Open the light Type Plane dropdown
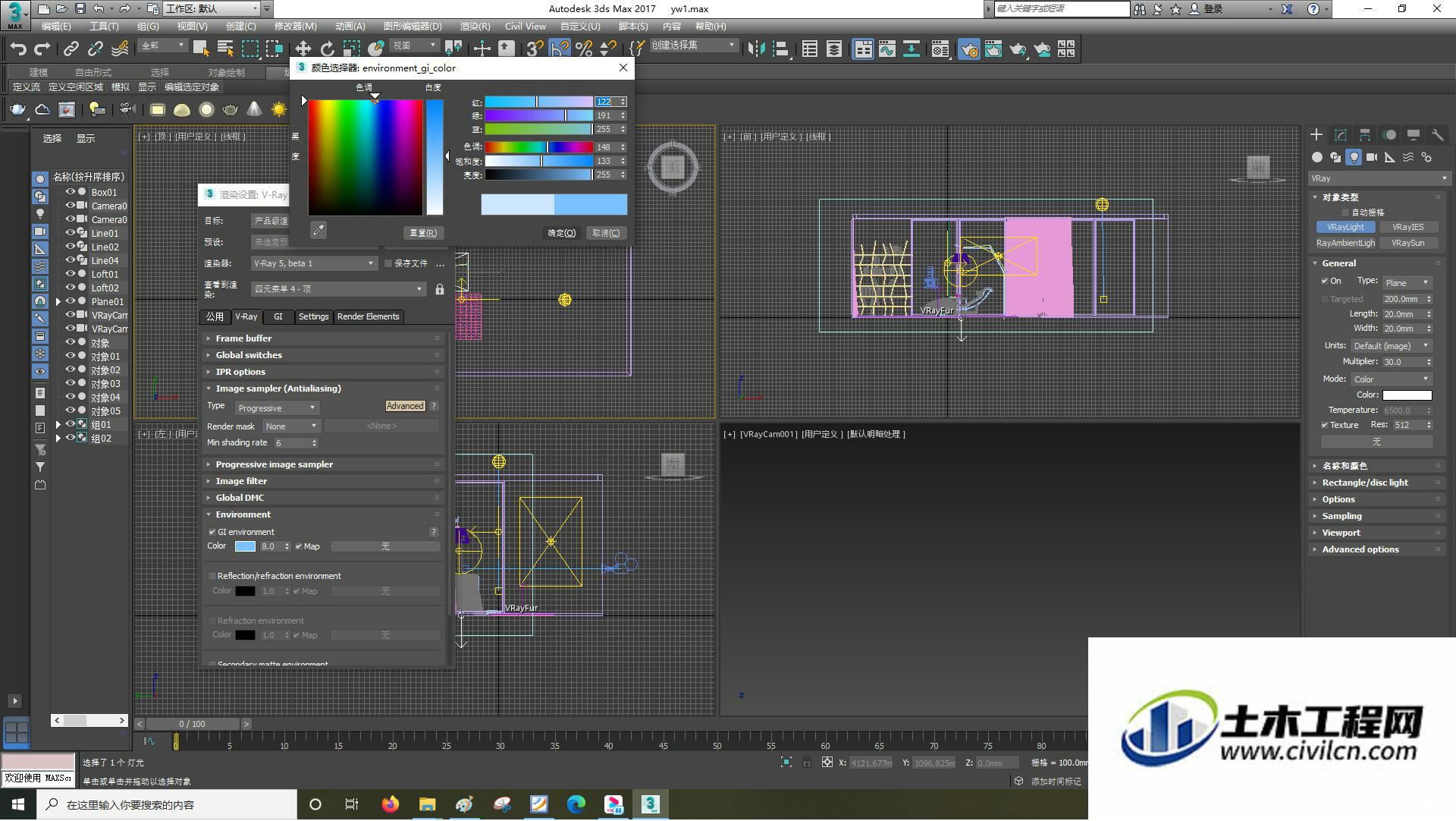 [x=1407, y=282]
